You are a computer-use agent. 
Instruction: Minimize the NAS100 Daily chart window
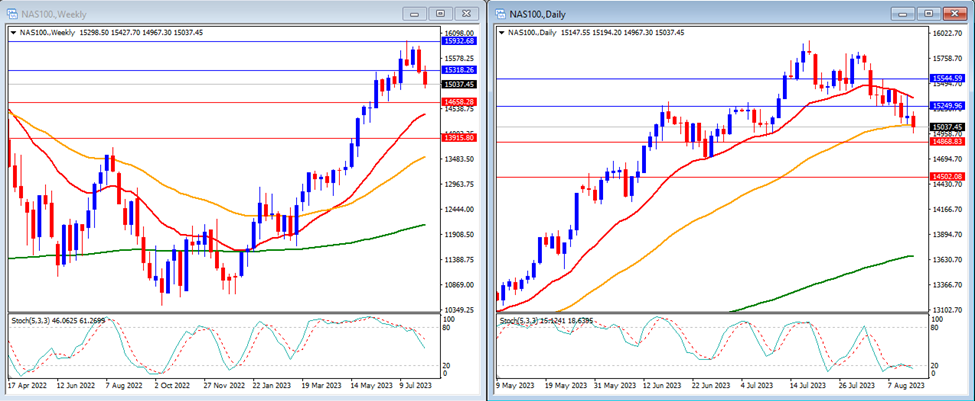(903, 13)
